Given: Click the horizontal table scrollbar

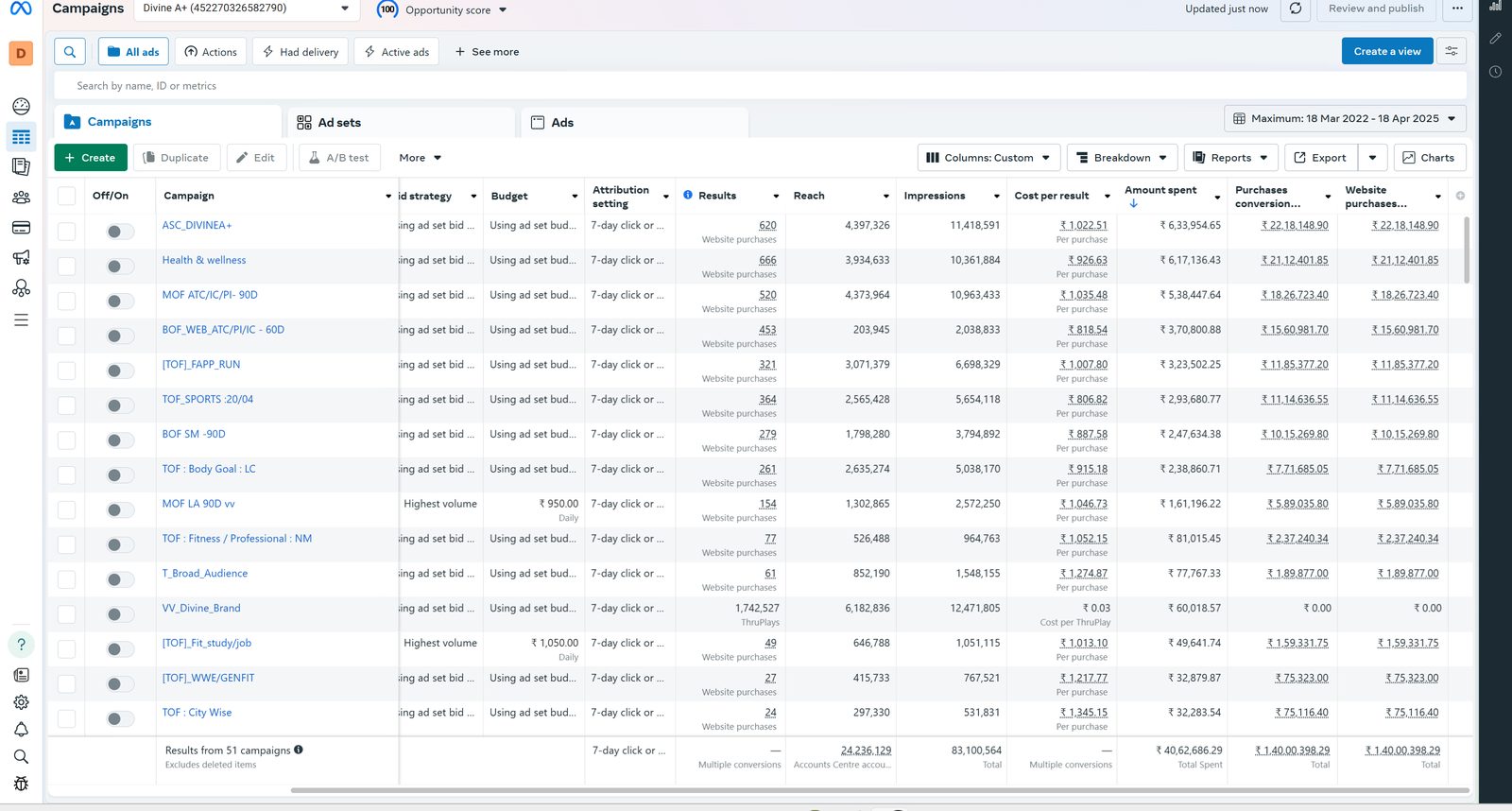Looking at the screenshot, I should [x=880, y=790].
